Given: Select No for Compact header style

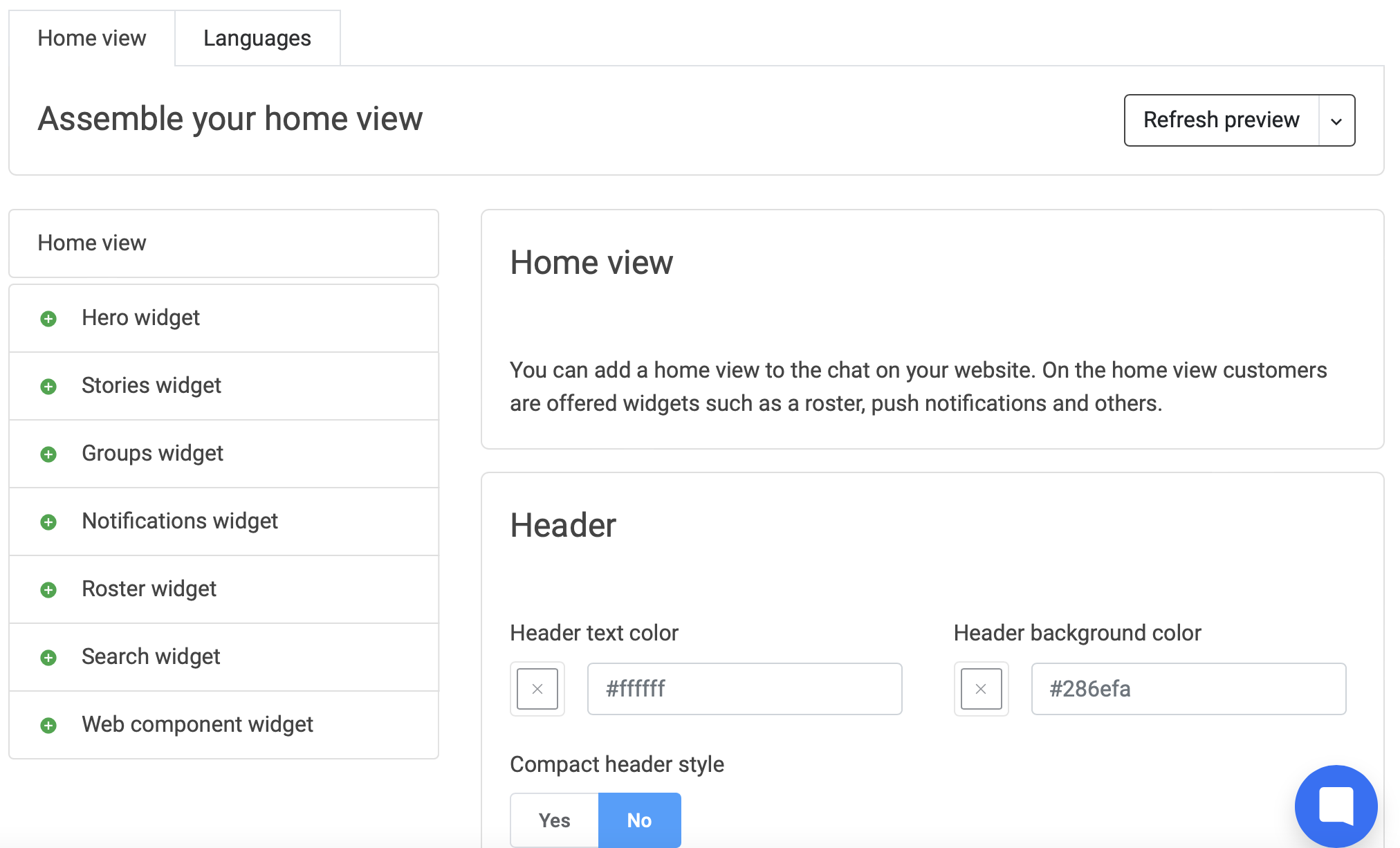Looking at the screenshot, I should point(639,820).
